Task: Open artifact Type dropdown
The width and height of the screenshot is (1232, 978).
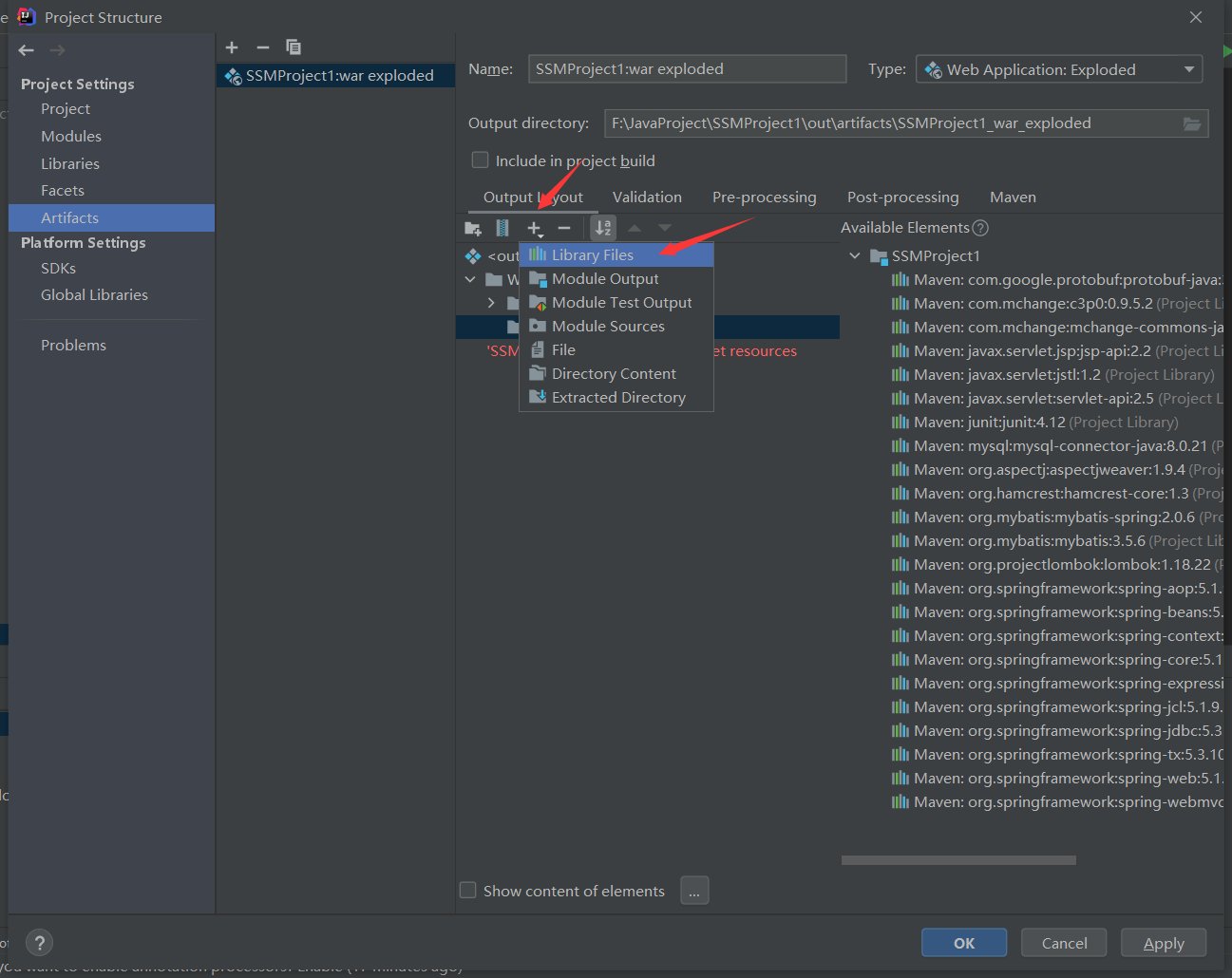Action: (x=1059, y=69)
